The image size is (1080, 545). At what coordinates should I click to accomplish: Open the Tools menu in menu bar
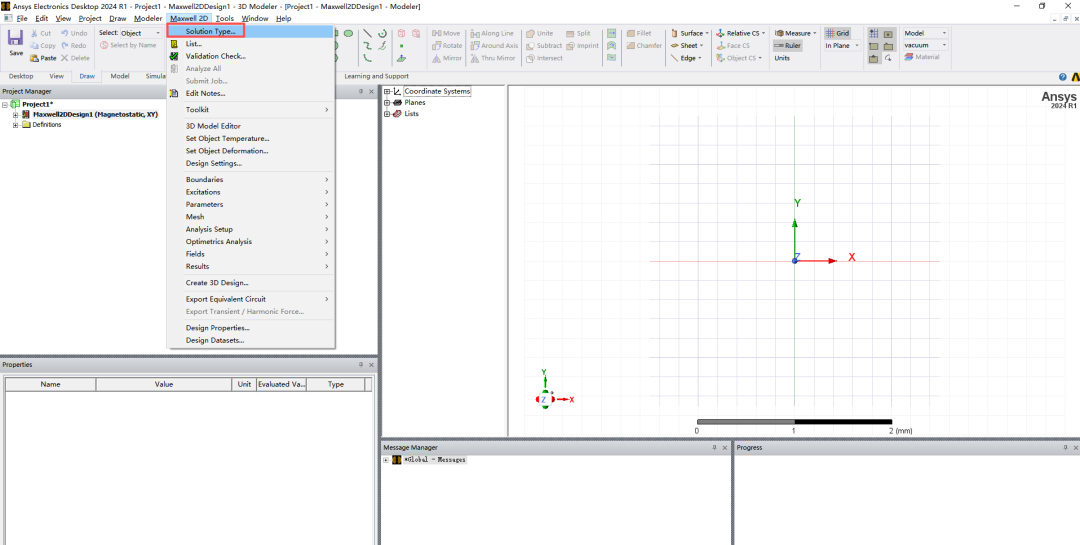pos(225,19)
